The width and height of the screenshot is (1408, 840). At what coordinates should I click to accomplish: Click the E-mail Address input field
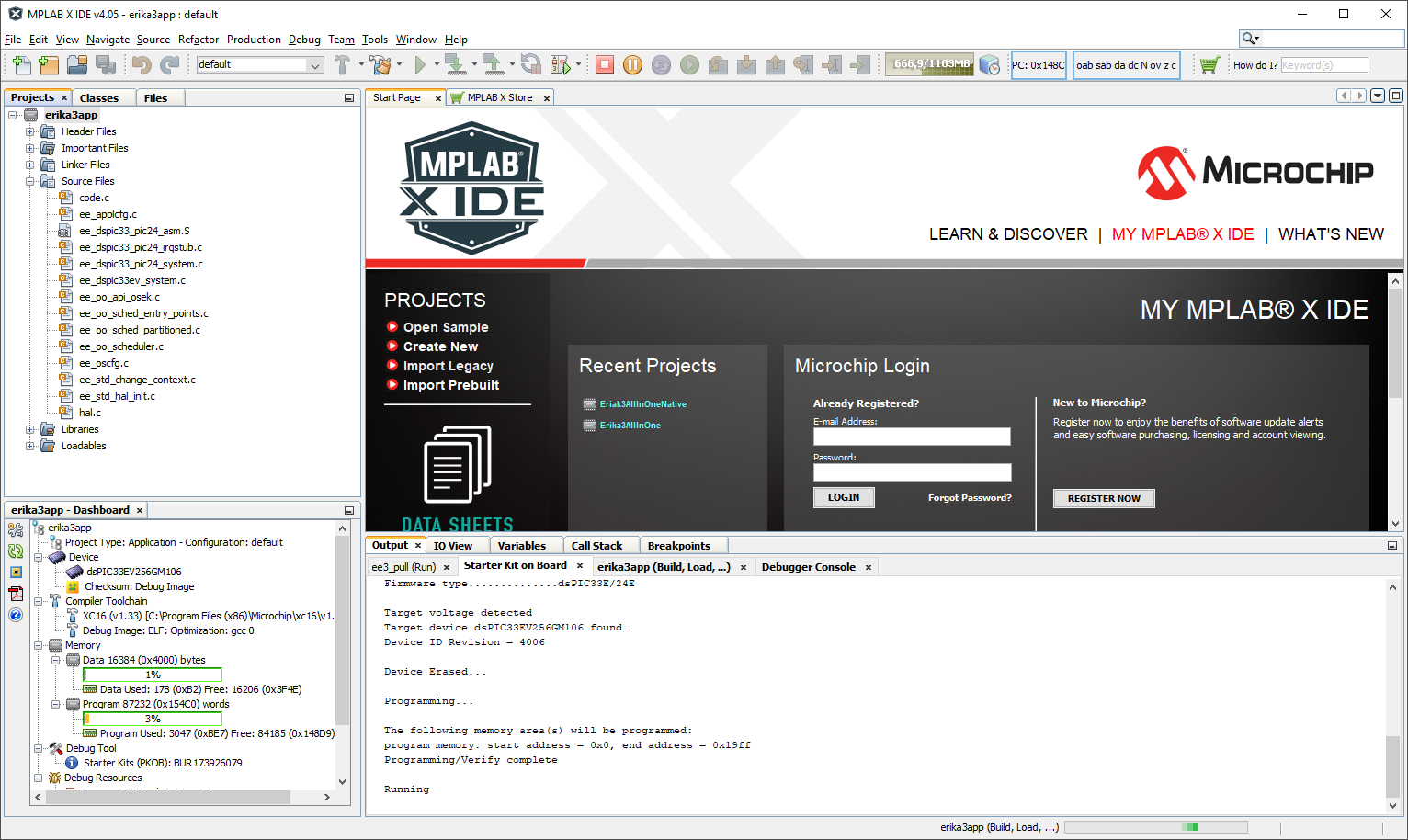[x=912, y=437]
